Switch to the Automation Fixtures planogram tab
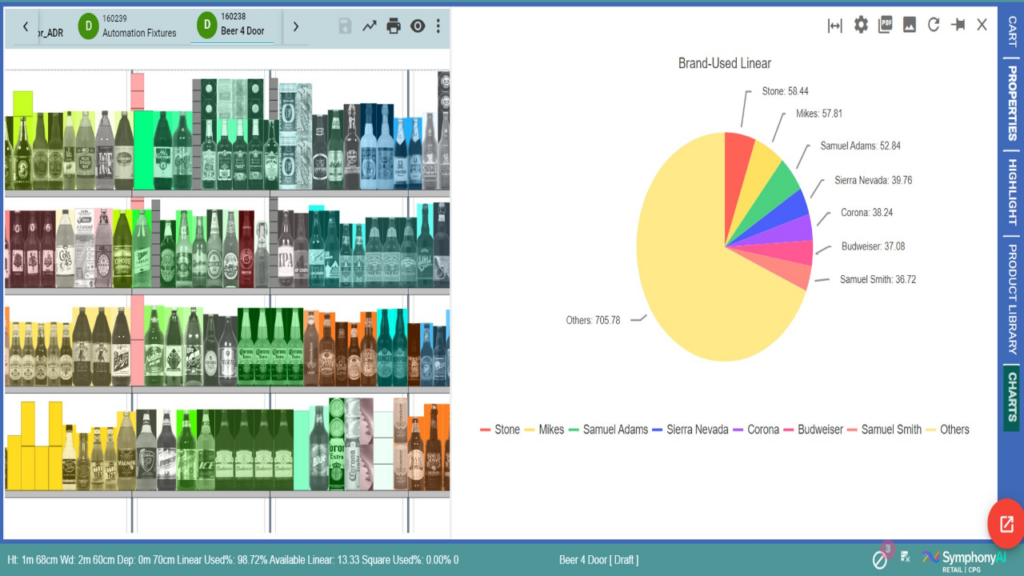The height and width of the screenshot is (576, 1024). tap(130, 25)
